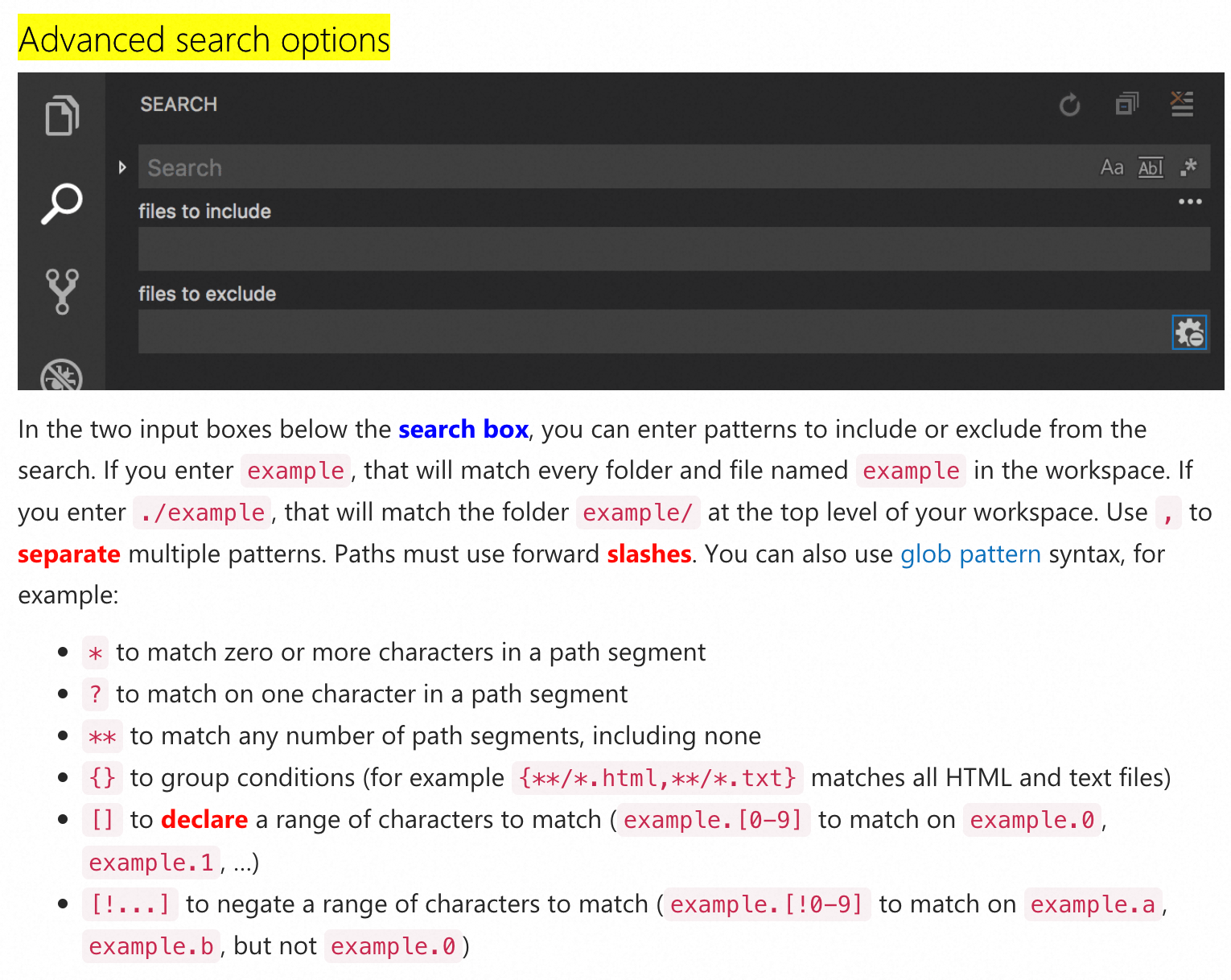The width and height of the screenshot is (1231, 980).
Task: Toggle Match Whole Word option
Action: 1151,167
